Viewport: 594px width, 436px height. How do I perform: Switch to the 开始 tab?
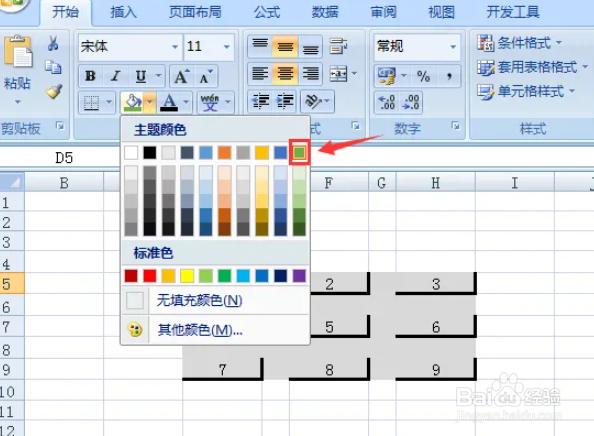[65, 12]
